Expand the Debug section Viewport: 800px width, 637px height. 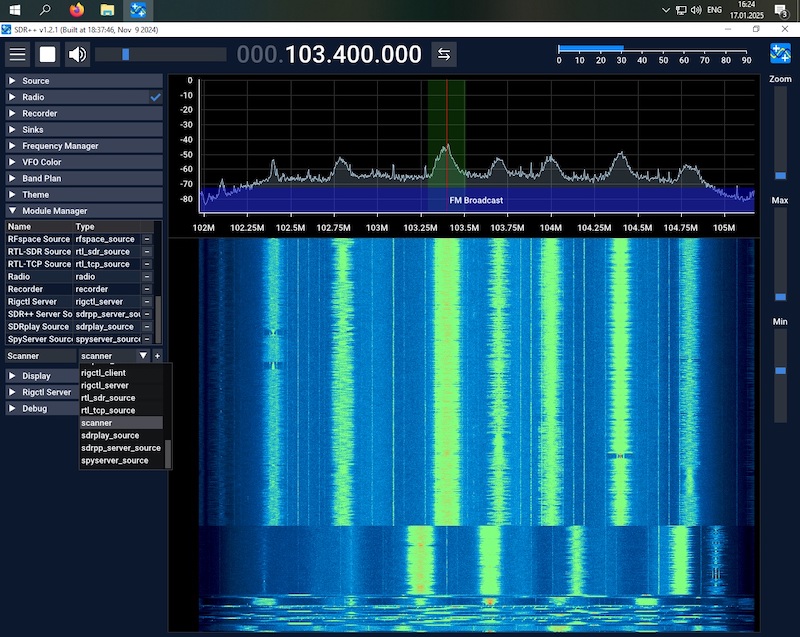coord(42,409)
